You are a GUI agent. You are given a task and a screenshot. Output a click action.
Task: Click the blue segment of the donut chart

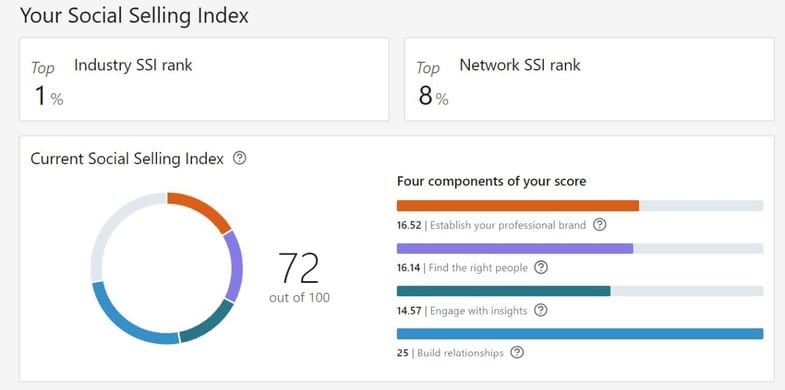[x=128, y=320]
